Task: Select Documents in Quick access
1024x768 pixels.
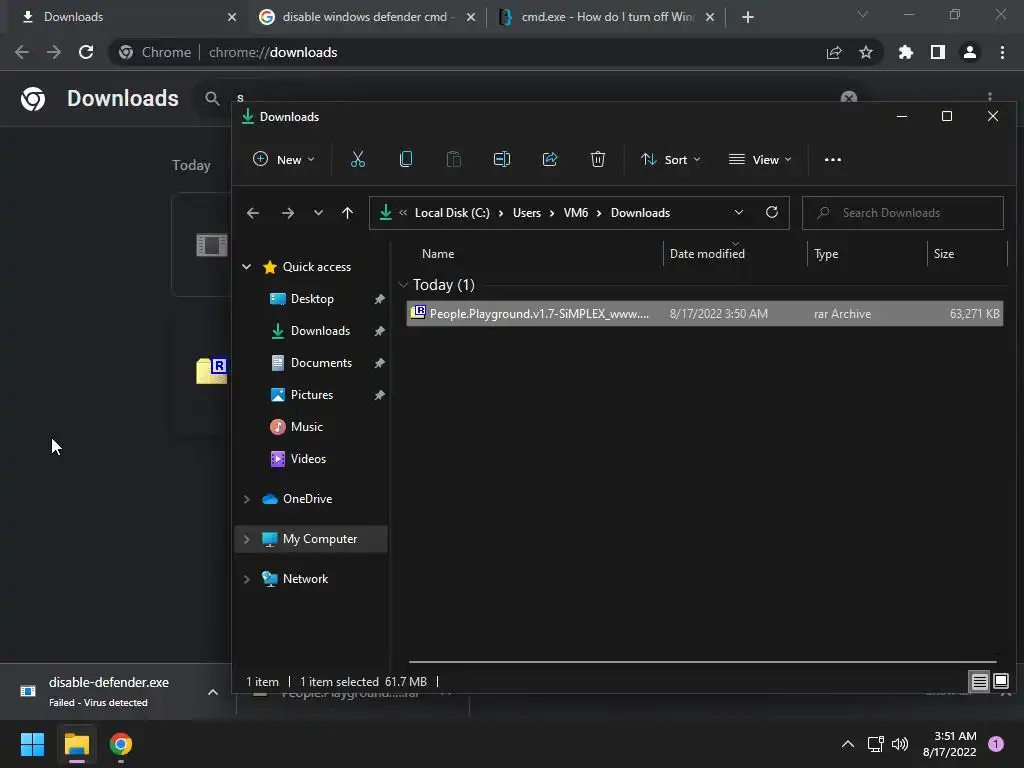Action: point(321,363)
